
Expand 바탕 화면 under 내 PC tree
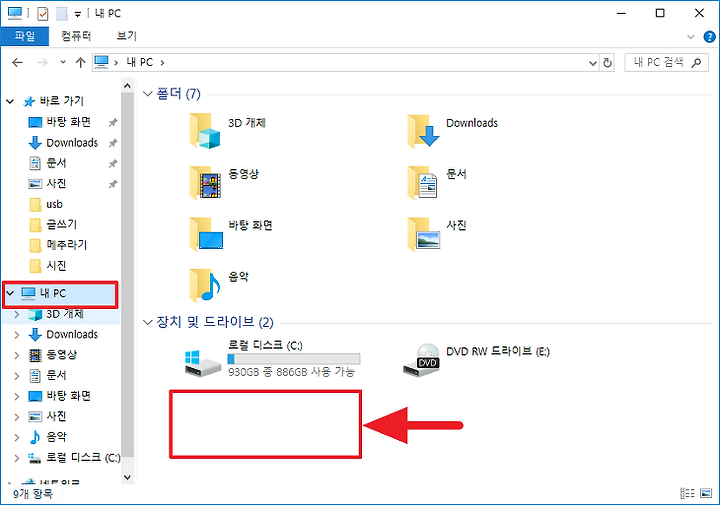(x=17, y=396)
